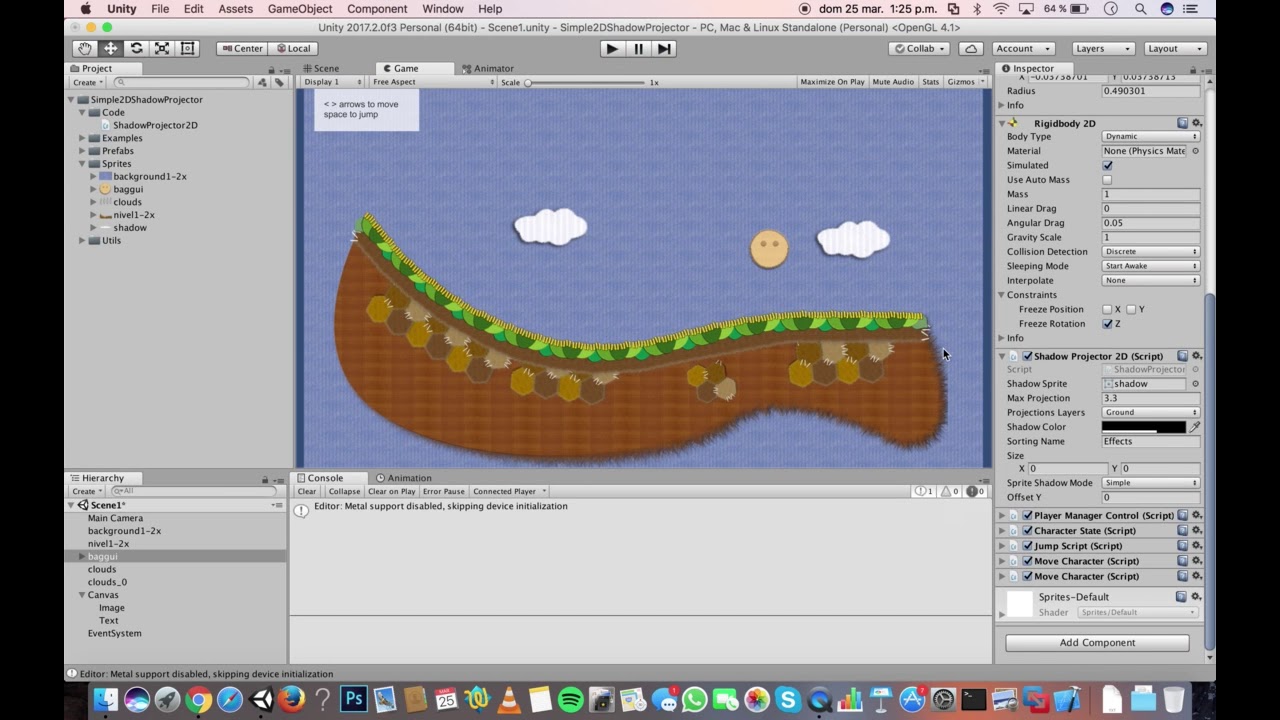Open the Body Type dropdown
The image size is (1280, 720).
(1151, 136)
